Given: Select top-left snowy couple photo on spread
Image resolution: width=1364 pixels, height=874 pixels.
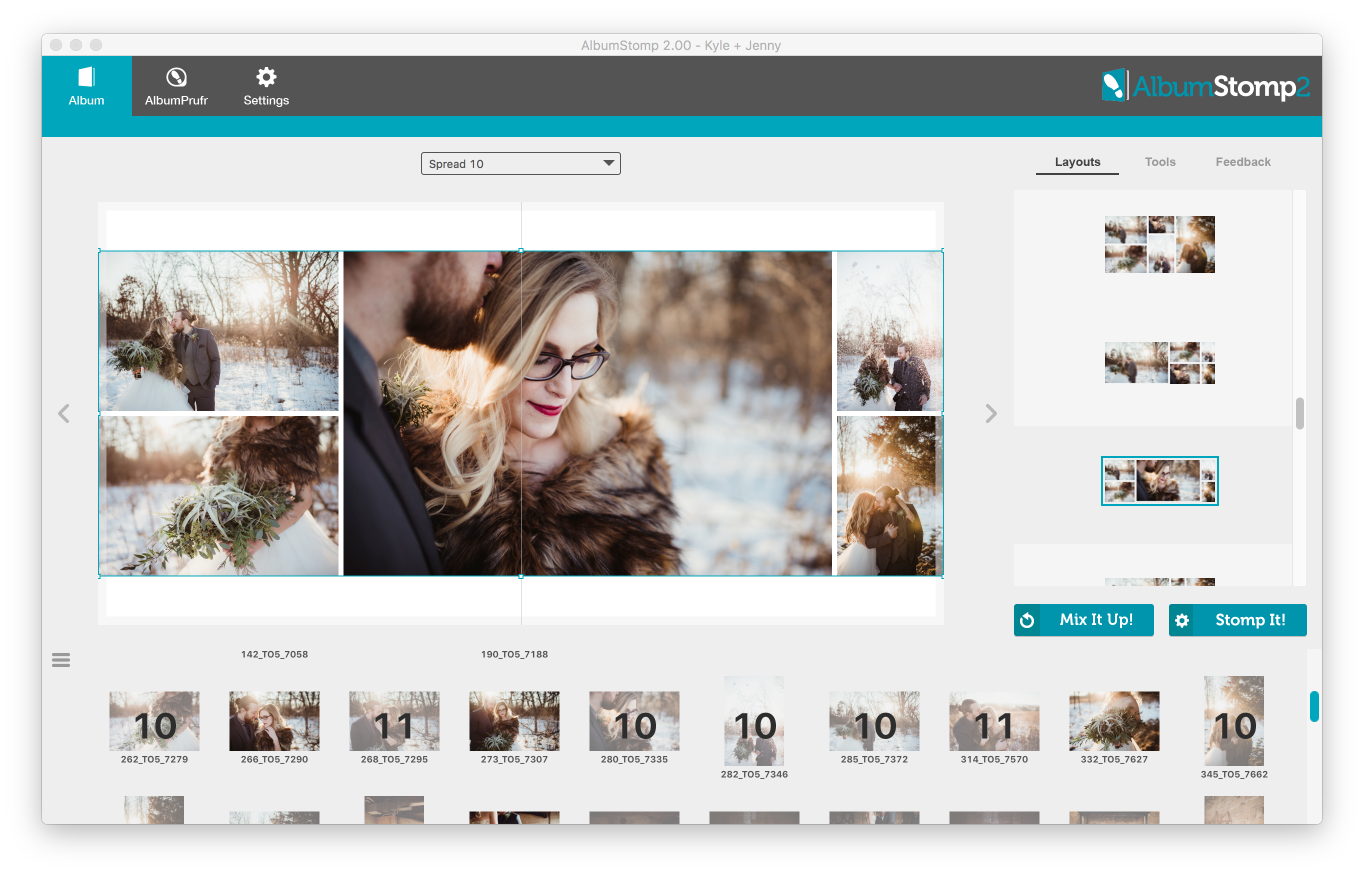Looking at the screenshot, I should [219, 331].
